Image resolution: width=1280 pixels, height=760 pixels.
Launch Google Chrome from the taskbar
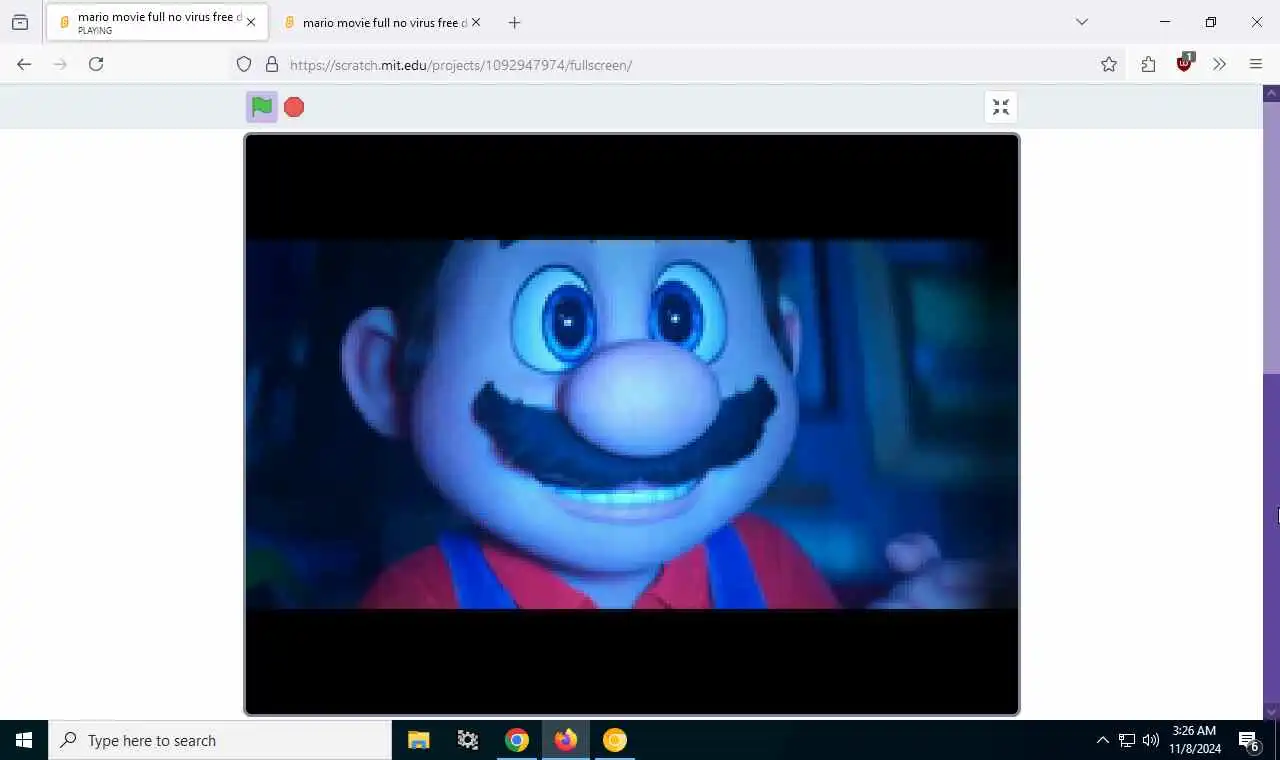[516, 740]
